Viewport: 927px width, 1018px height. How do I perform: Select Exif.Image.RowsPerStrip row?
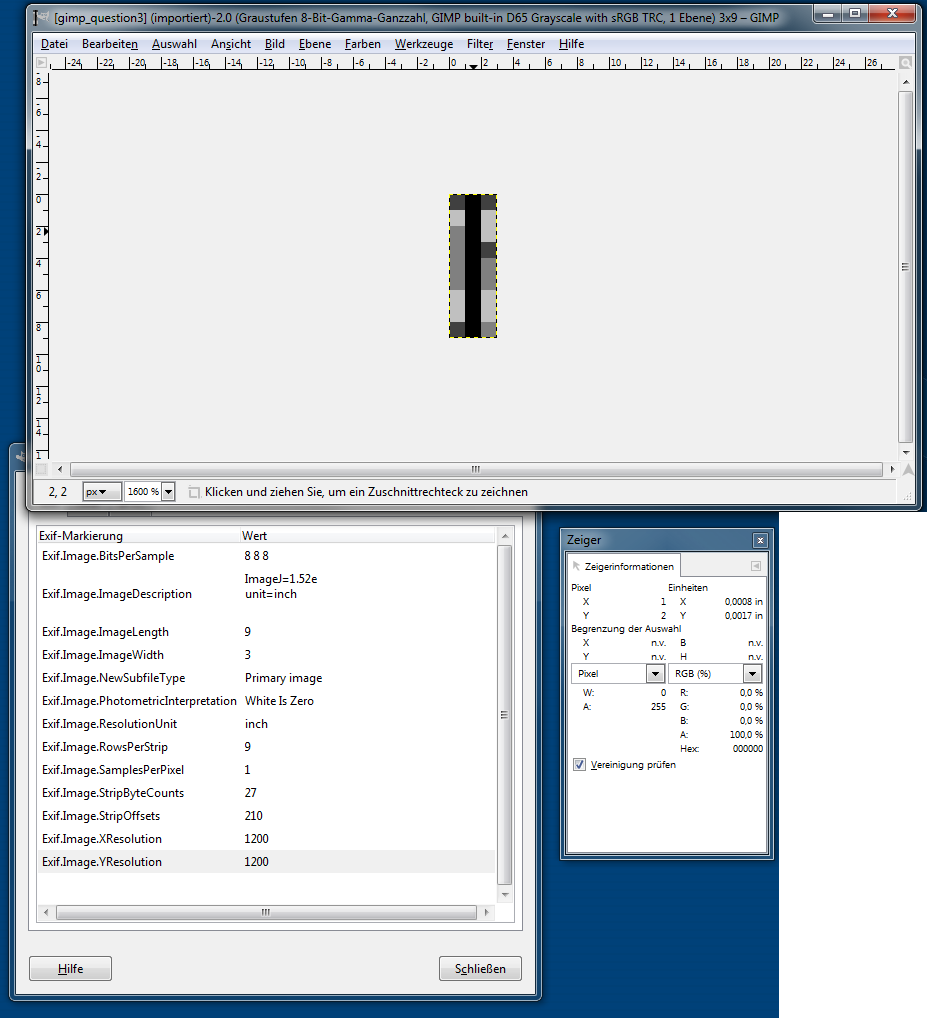tap(266, 747)
